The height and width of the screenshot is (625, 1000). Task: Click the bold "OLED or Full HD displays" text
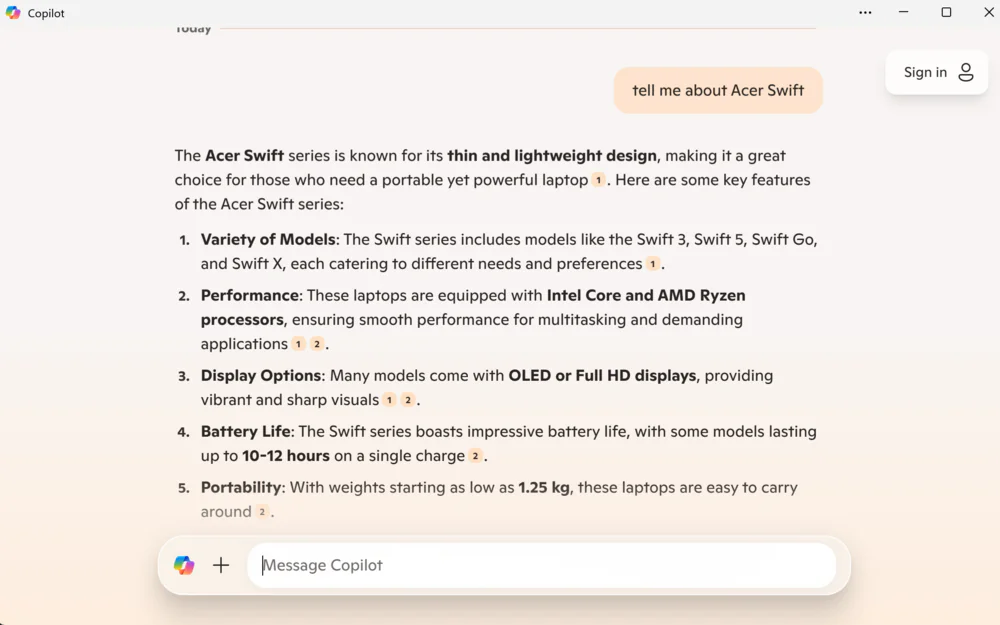pyautogui.click(x=602, y=375)
